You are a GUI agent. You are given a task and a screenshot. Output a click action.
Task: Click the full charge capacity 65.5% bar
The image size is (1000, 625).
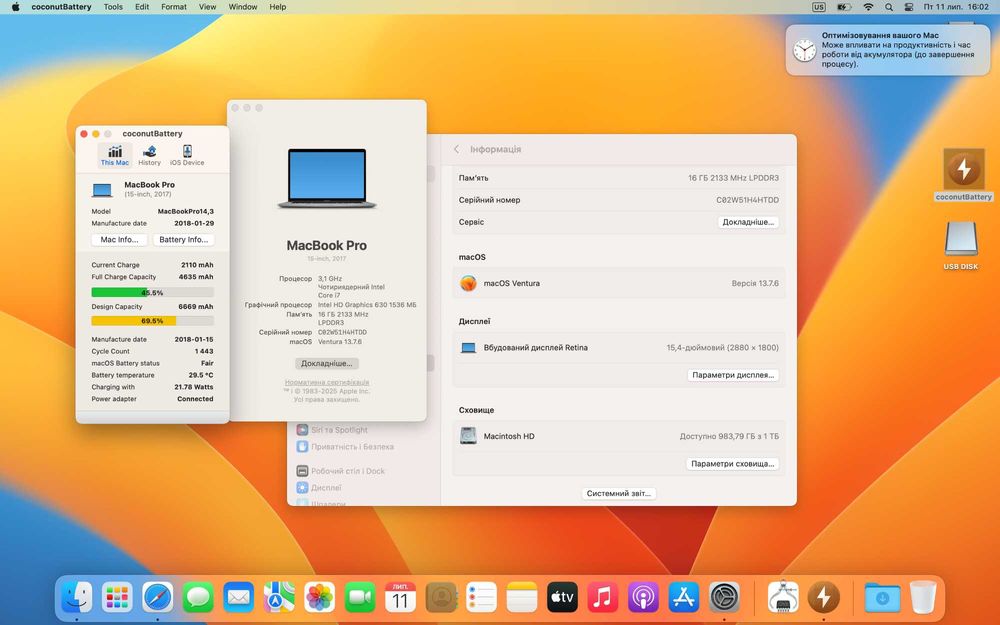(152, 293)
